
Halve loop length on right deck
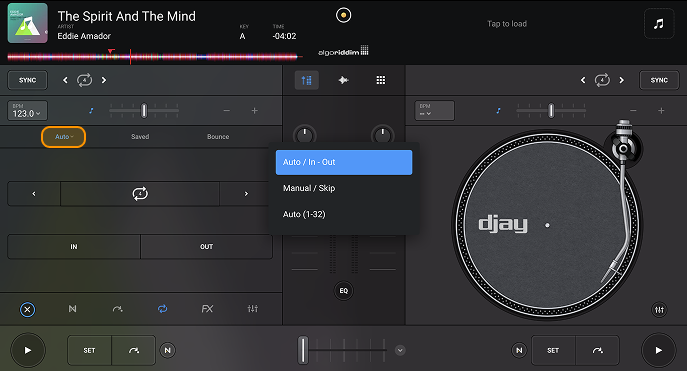pos(583,80)
